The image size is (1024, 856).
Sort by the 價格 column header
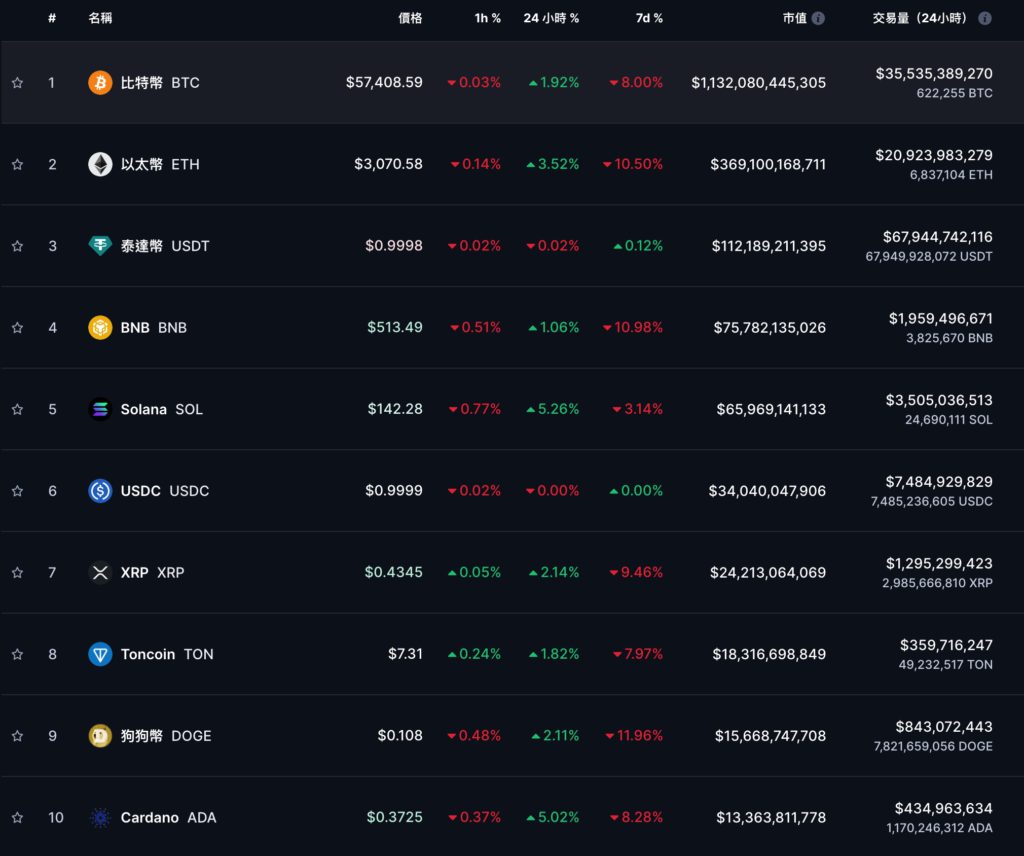tap(410, 18)
